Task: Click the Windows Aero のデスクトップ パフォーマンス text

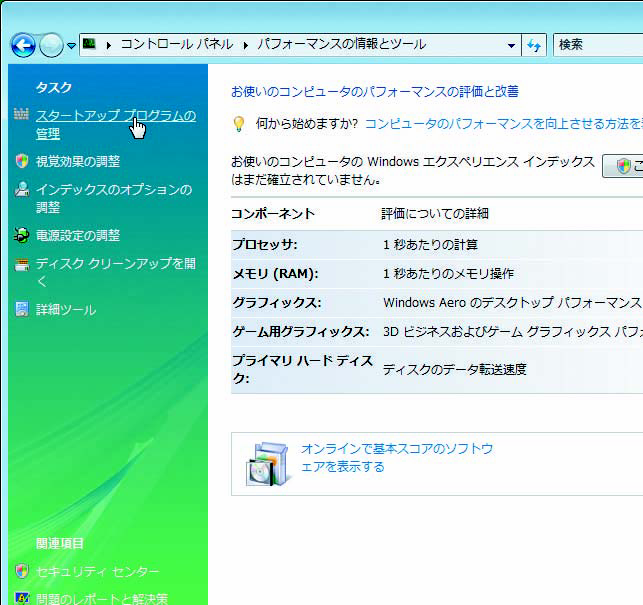Action: click(512, 303)
